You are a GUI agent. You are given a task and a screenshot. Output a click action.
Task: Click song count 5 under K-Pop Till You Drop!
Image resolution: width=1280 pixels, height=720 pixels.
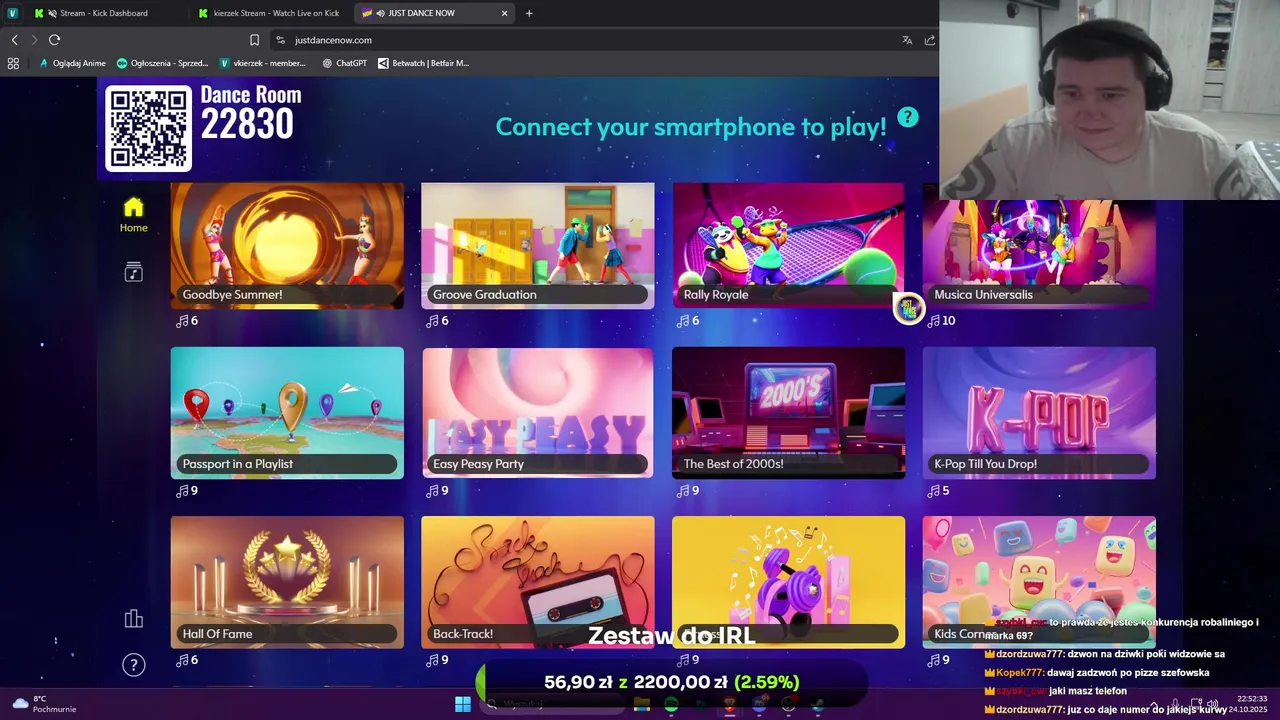(939, 491)
